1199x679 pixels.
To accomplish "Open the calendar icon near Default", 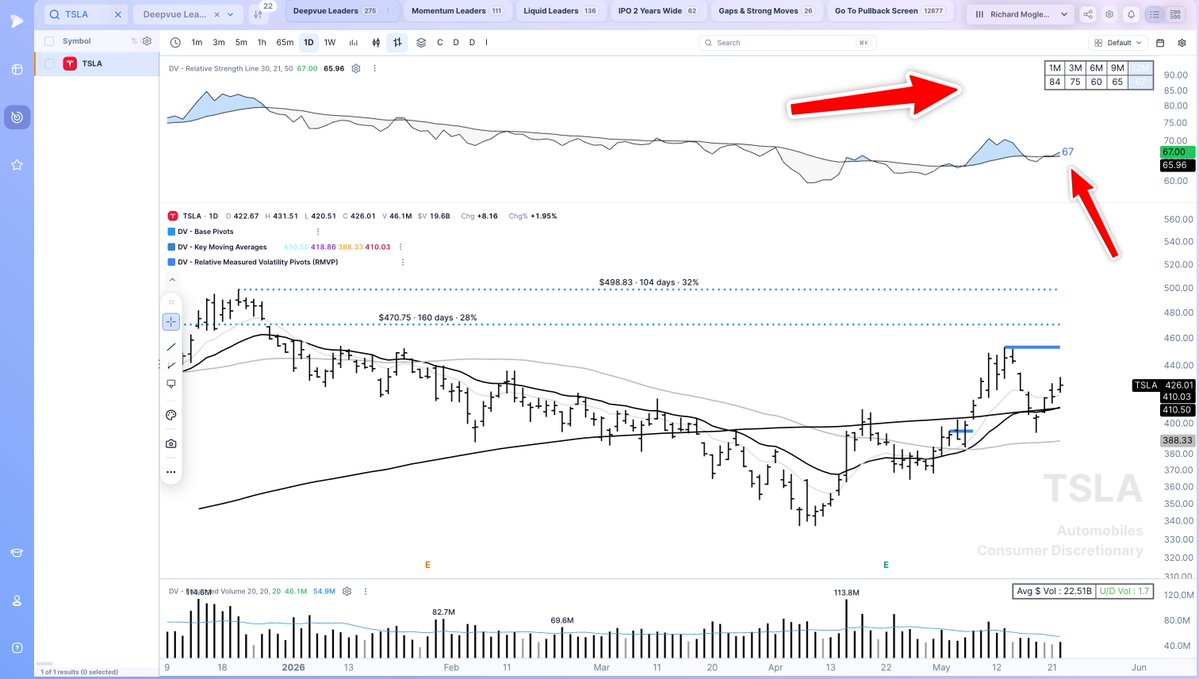I will [1160, 43].
